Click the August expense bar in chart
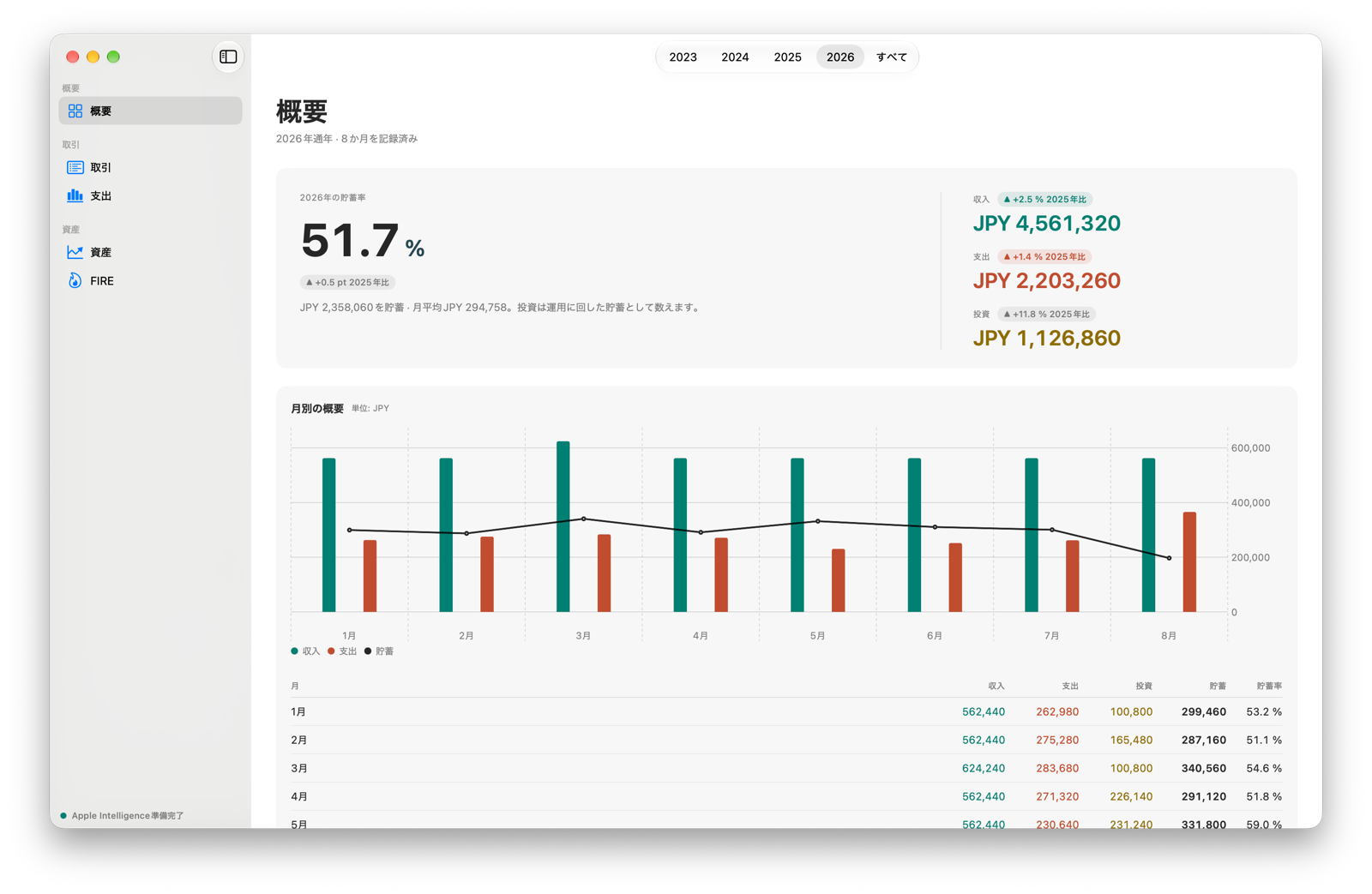1372x894 pixels. [x=1189, y=562]
